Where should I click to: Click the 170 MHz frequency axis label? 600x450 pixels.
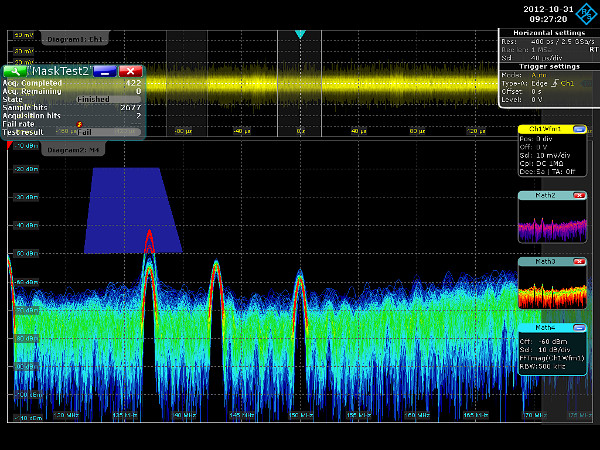coord(535,415)
